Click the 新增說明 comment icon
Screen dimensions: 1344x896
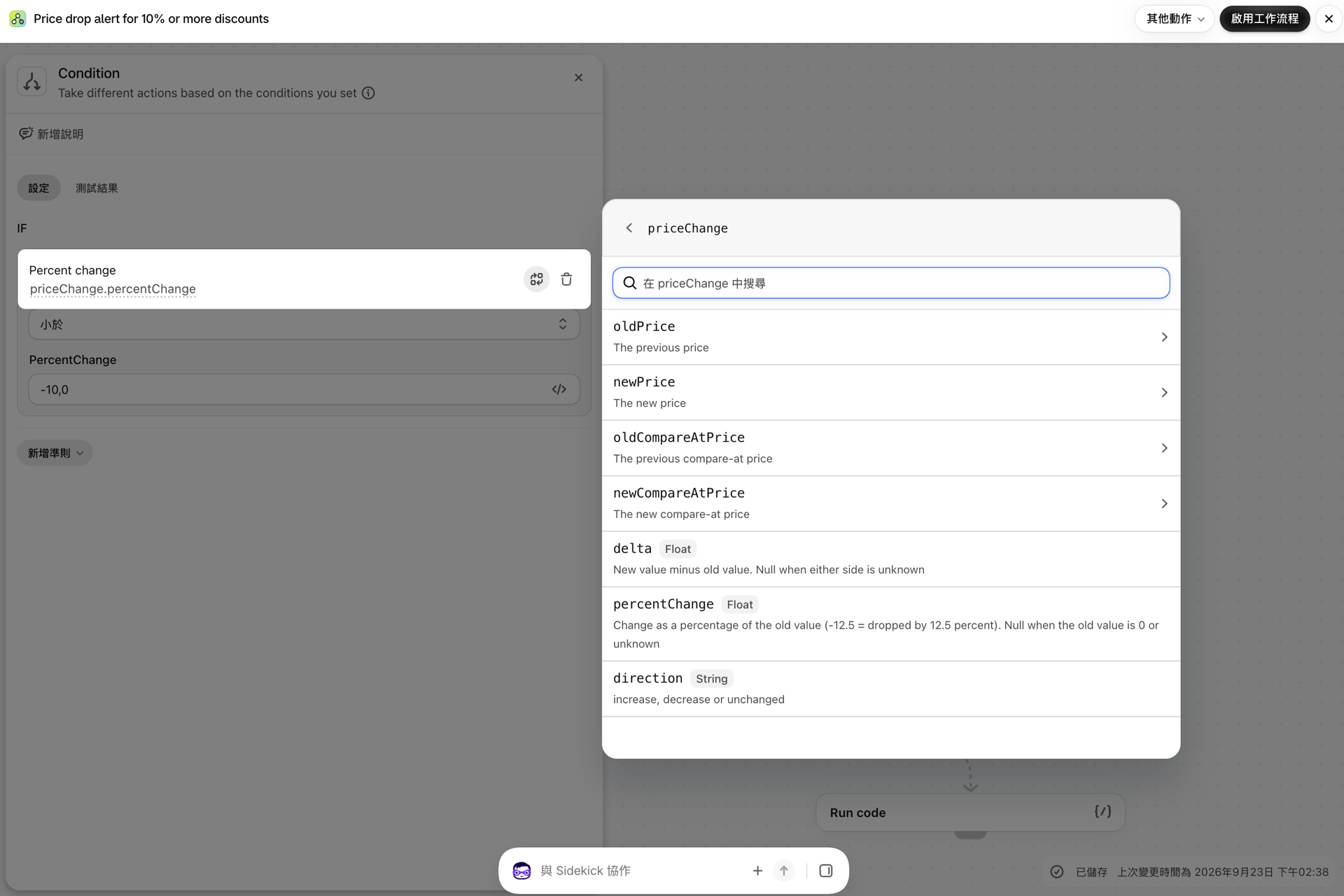tap(26, 134)
